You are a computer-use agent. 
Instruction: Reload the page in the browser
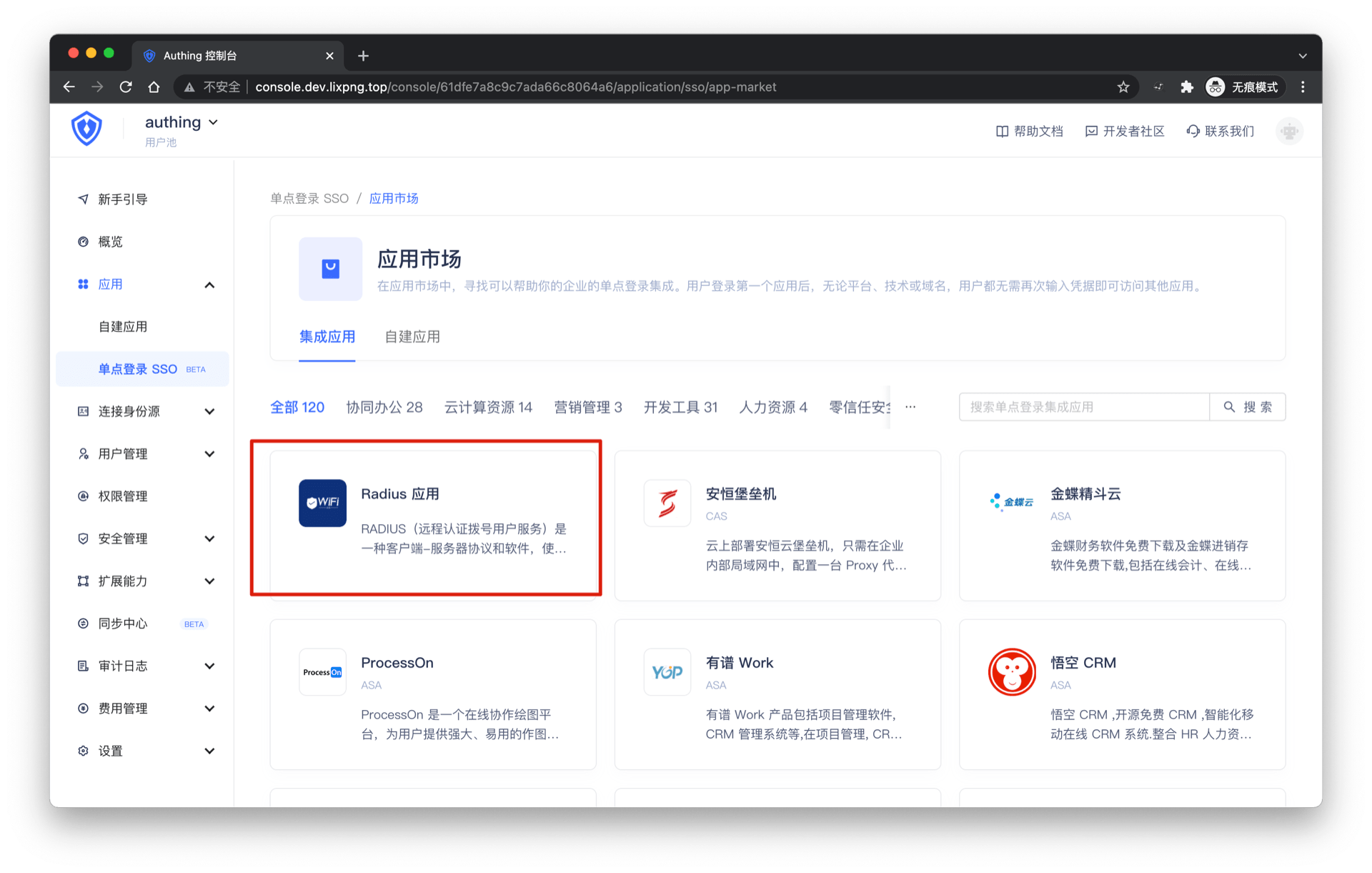126,87
